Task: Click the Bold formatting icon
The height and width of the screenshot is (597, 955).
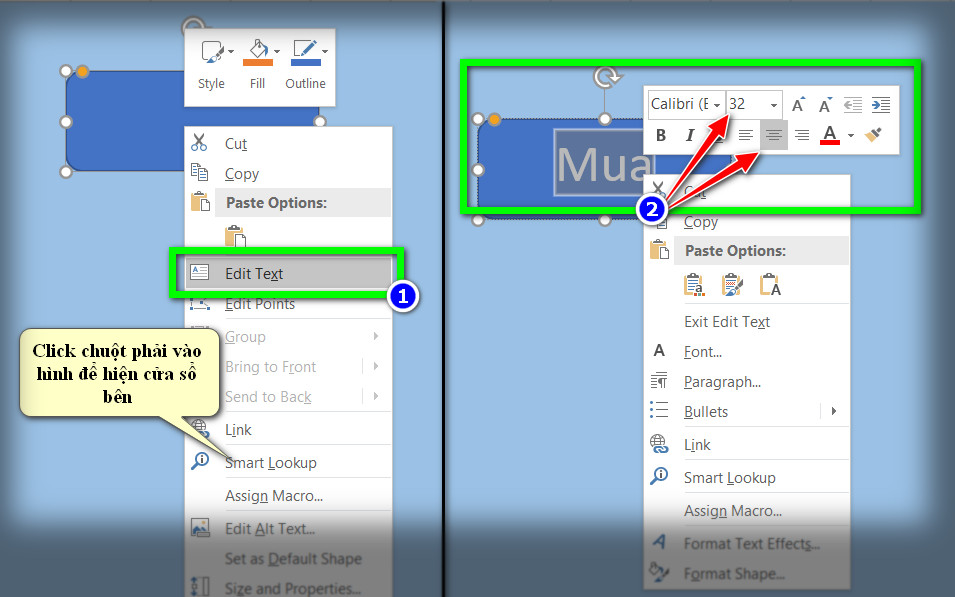Action: click(x=661, y=135)
